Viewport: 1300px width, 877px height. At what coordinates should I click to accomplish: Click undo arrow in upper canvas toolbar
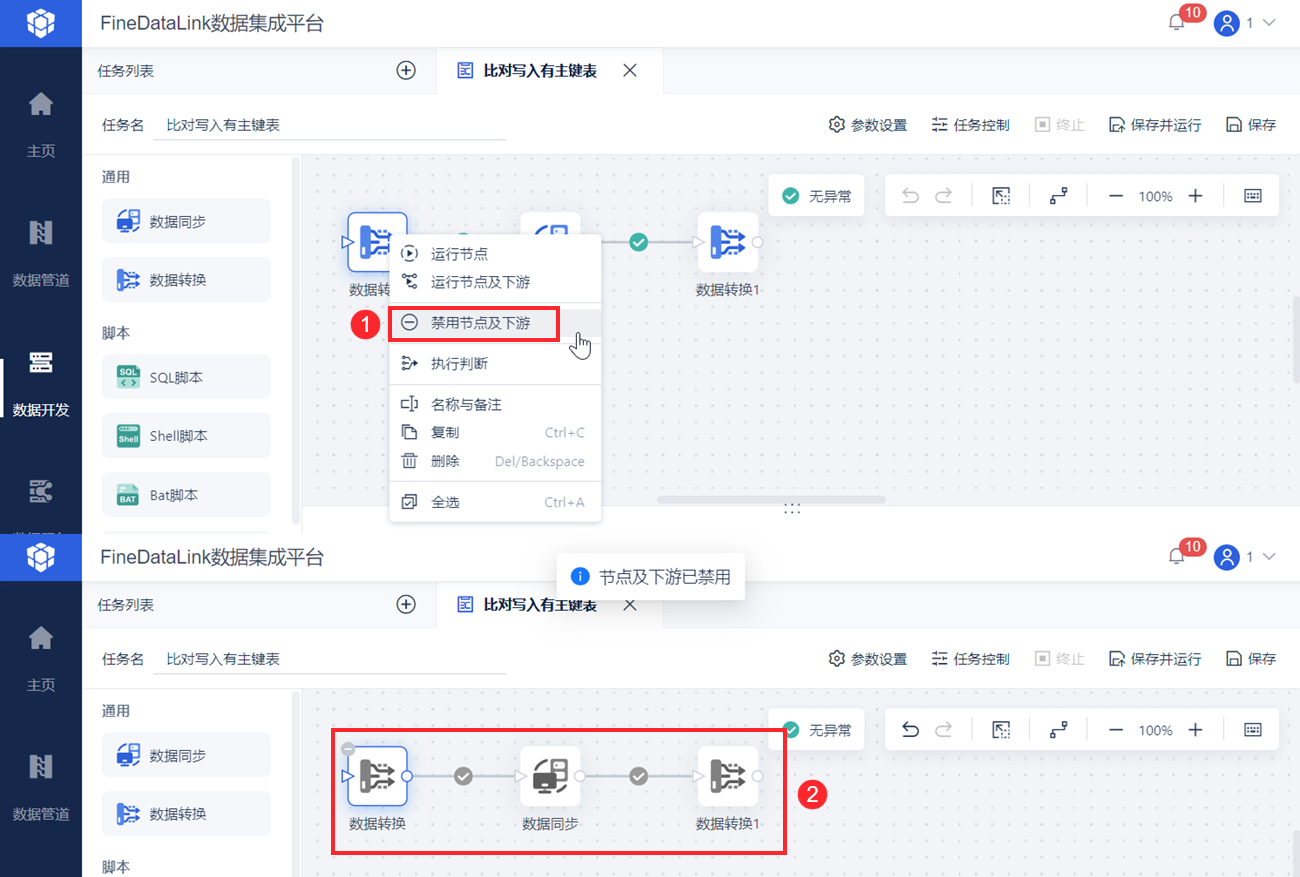pyautogui.click(x=910, y=196)
